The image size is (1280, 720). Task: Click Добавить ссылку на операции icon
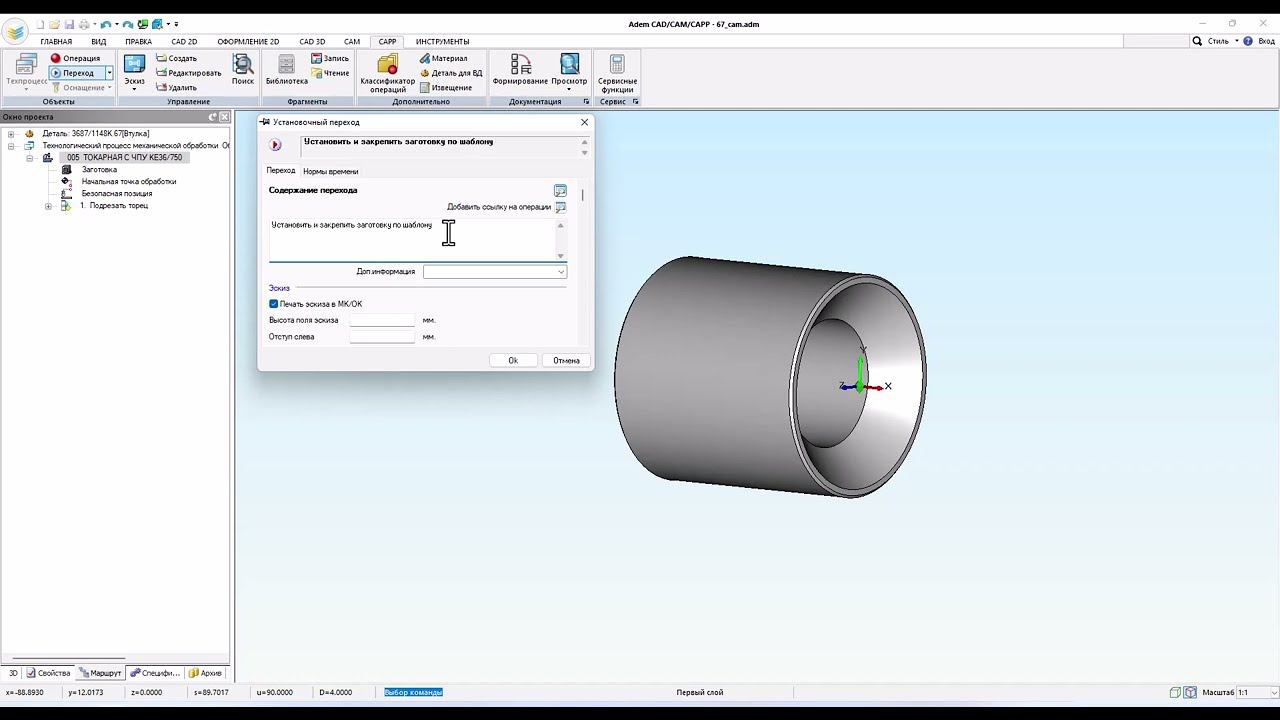pos(560,207)
